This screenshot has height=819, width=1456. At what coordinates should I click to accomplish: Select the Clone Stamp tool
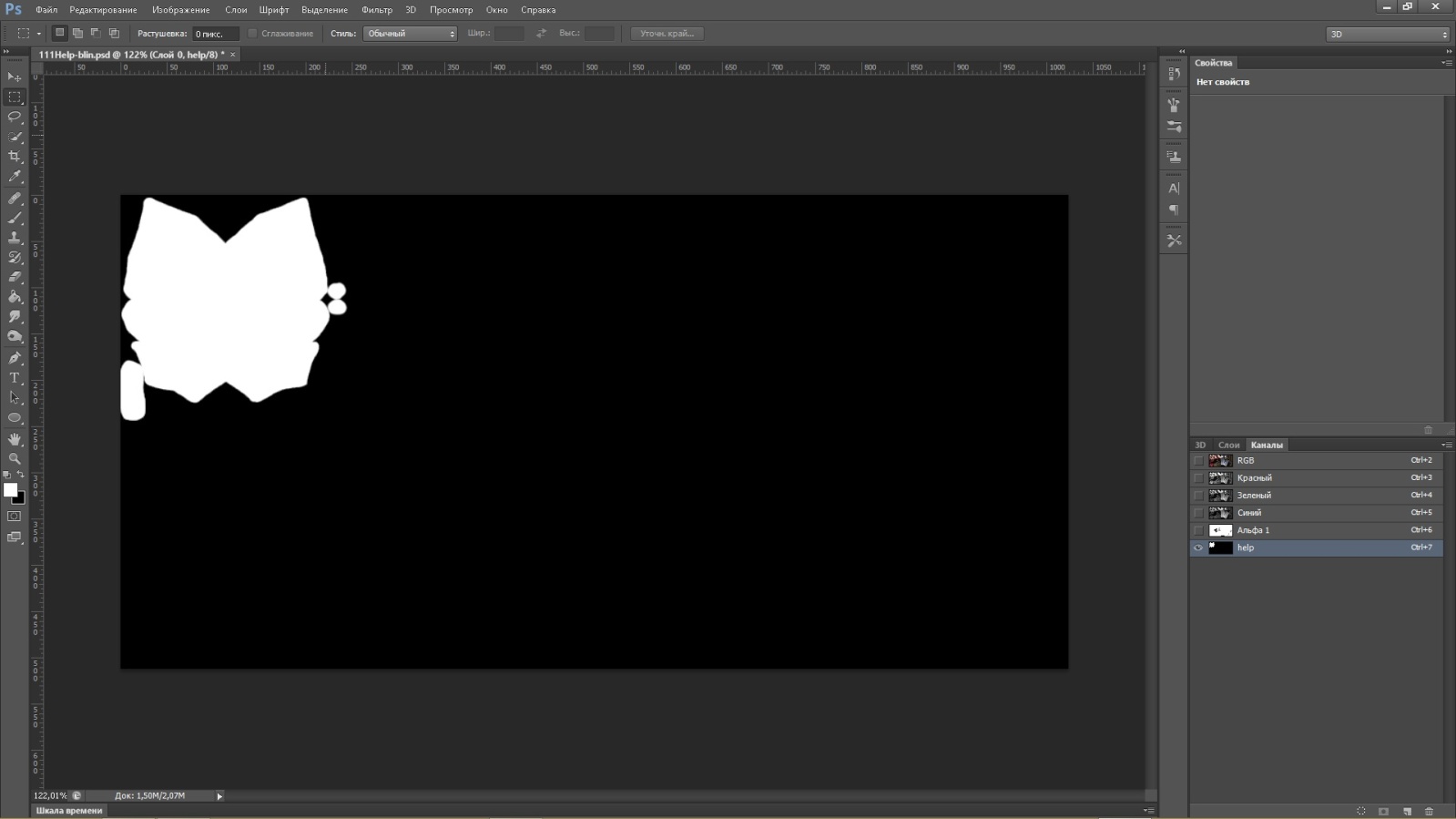pyautogui.click(x=15, y=238)
